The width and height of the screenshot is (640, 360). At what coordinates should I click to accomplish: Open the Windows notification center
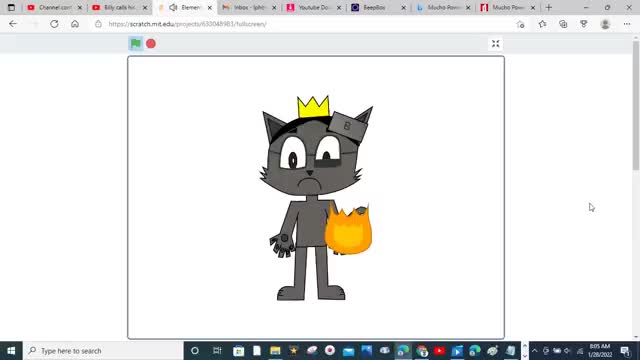point(625,351)
